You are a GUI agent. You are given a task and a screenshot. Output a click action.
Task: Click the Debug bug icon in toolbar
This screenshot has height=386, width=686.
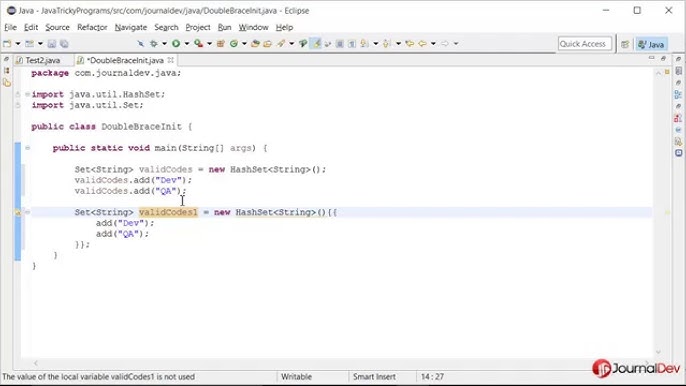pyautogui.click(x=154, y=43)
